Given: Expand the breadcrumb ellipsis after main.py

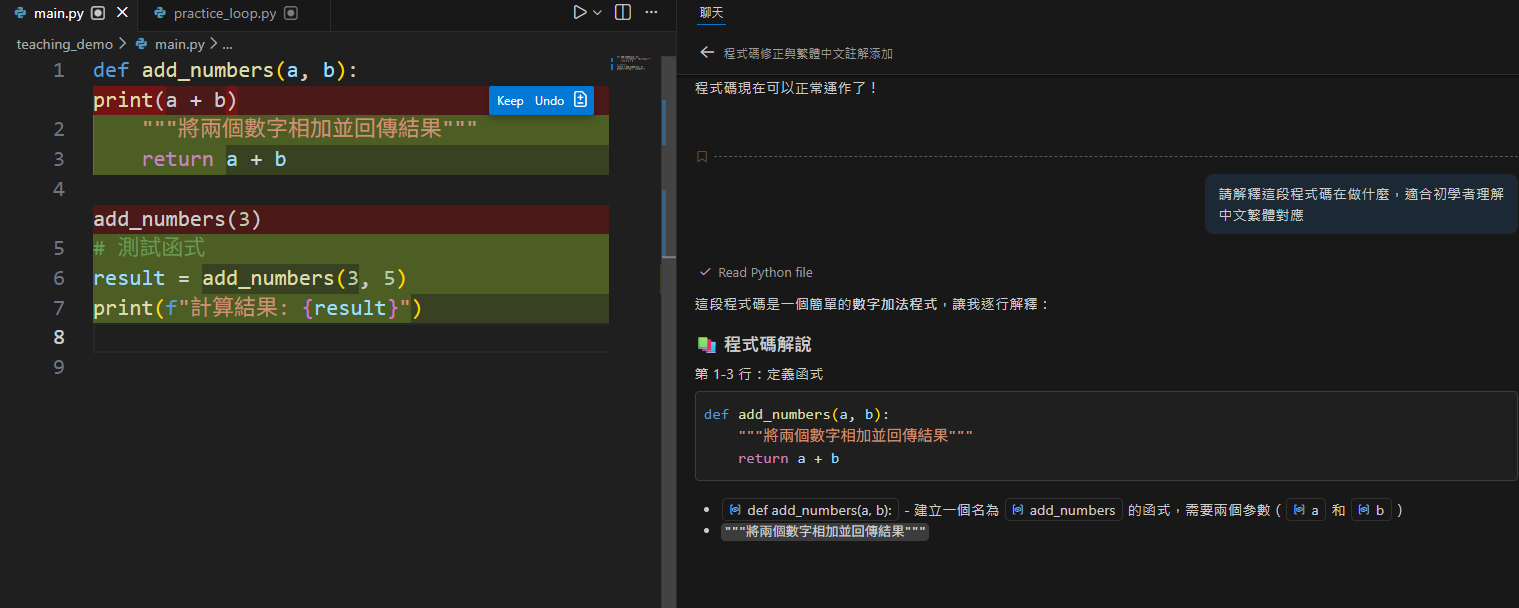Looking at the screenshot, I should click(227, 44).
